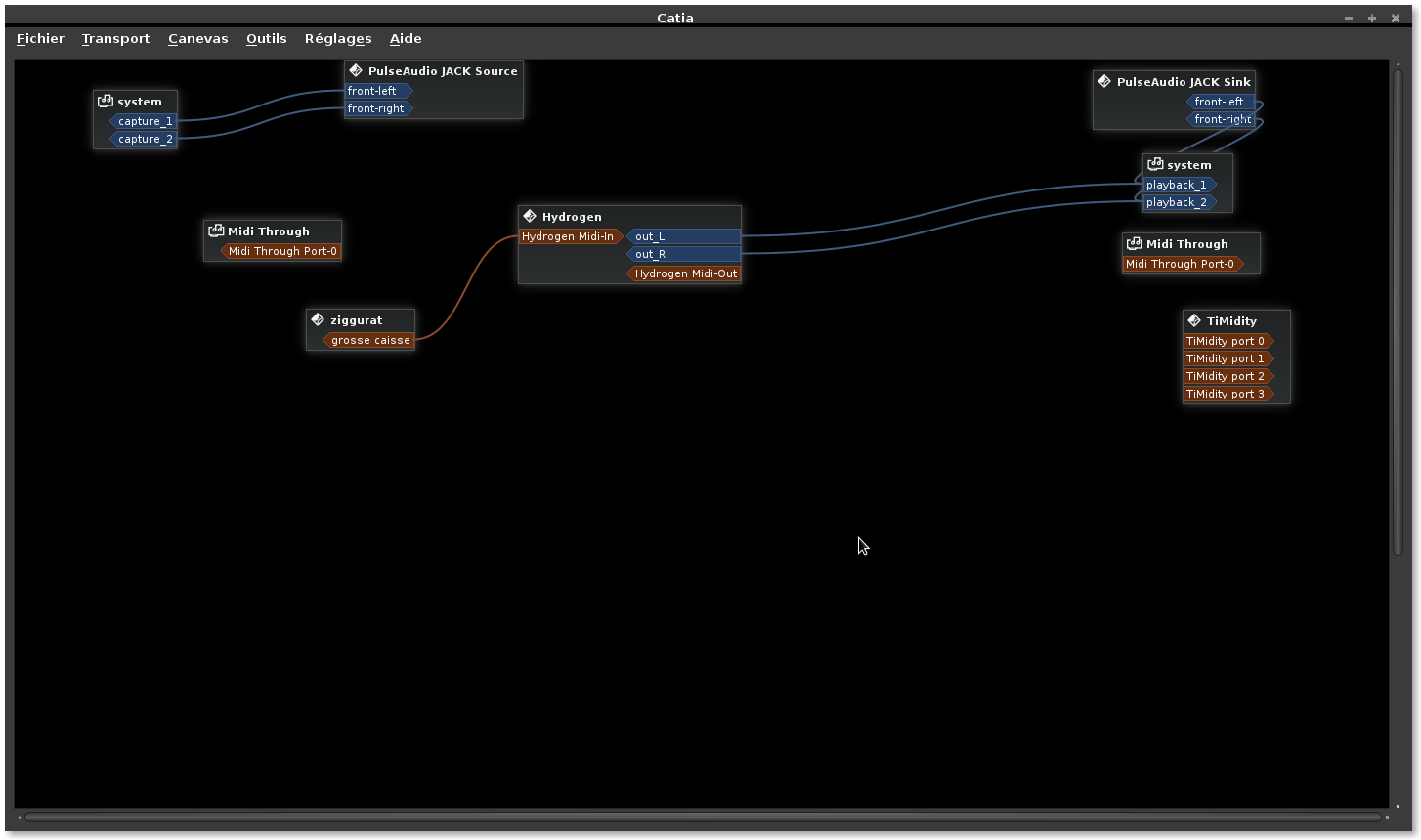The width and height of the screenshot is (1421, 840).
Task: Click the left Midi Through node icon
Action: pyautogui.click(x=216, y=231)
